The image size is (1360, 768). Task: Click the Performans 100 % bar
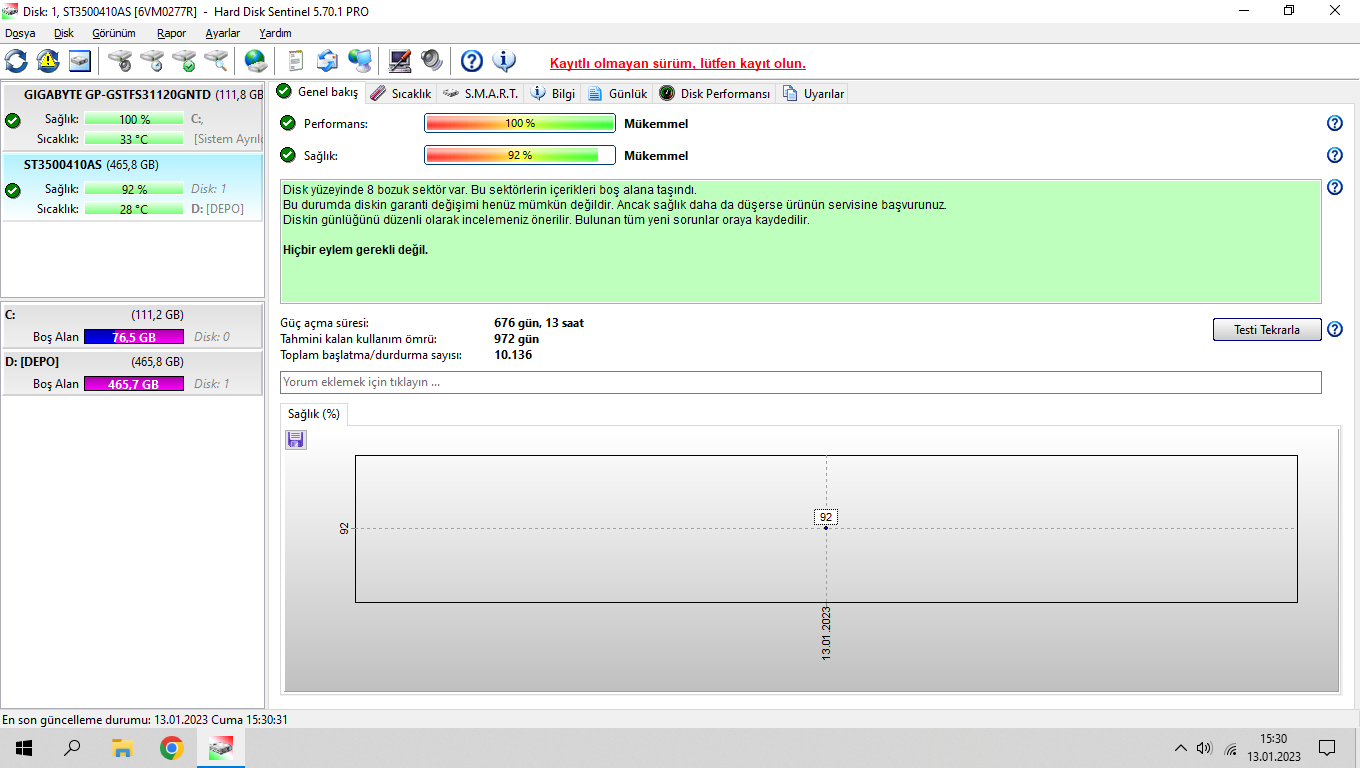520,123
